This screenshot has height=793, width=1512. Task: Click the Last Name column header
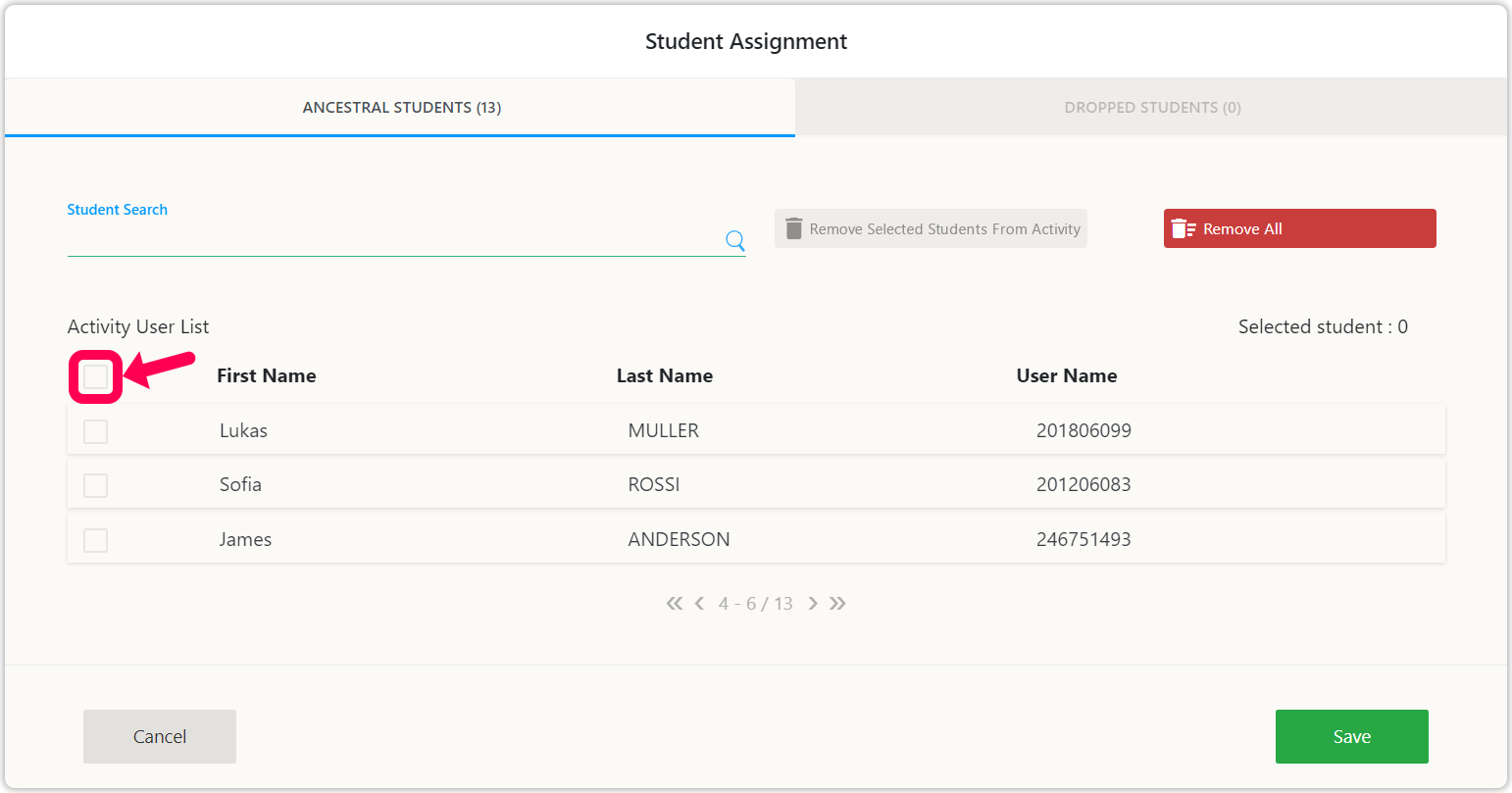(665, 375)
